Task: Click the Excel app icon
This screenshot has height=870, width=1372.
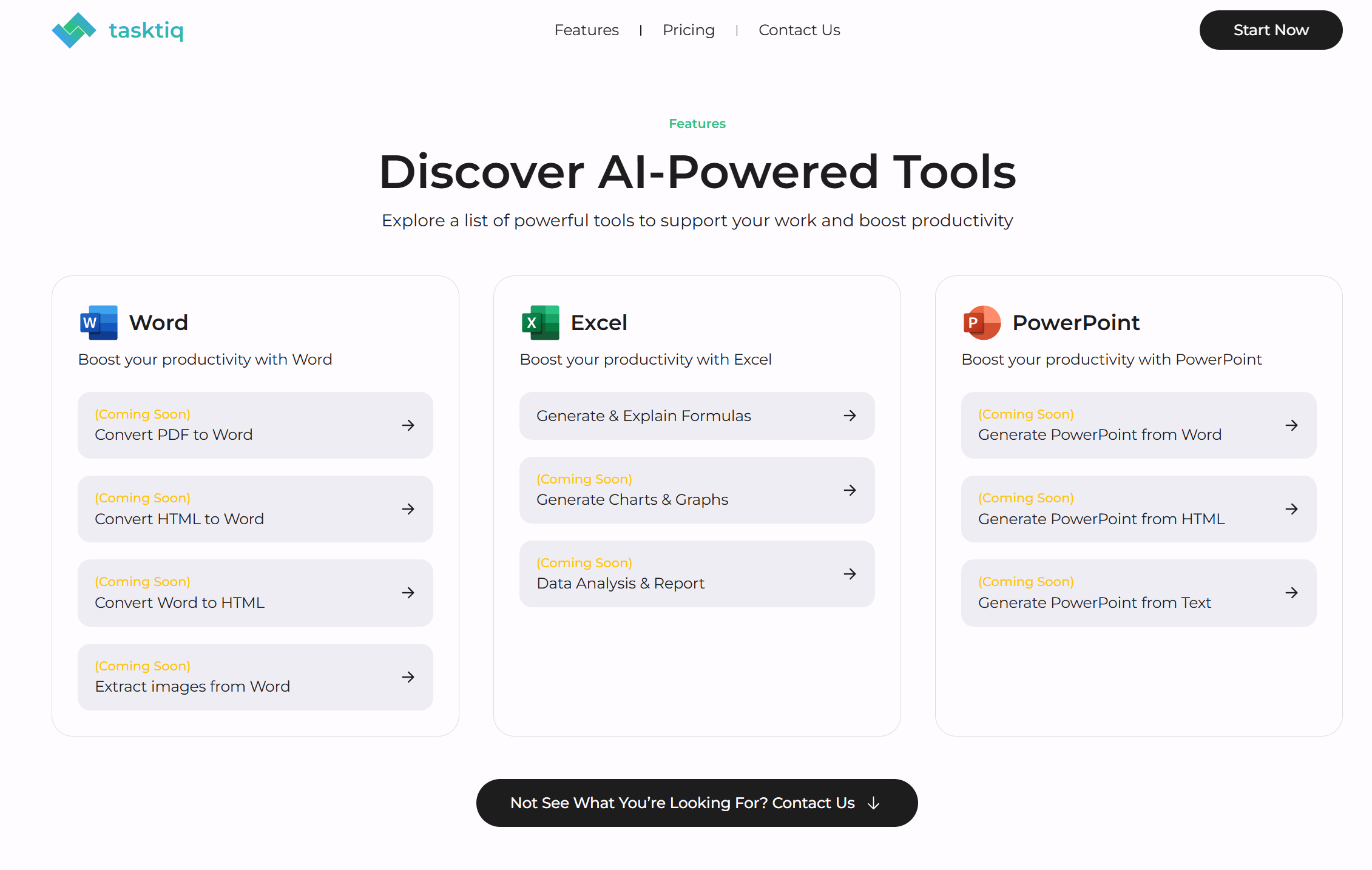Action: [540, 323]
